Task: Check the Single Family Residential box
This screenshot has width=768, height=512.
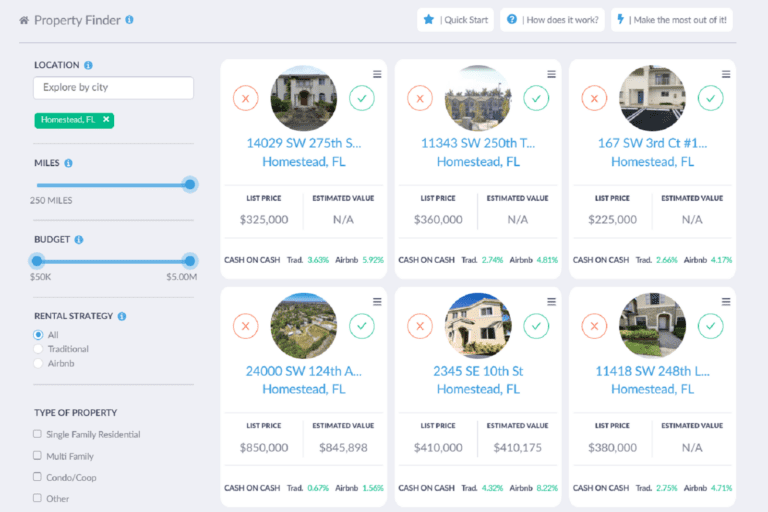Action: pos(38,434)
